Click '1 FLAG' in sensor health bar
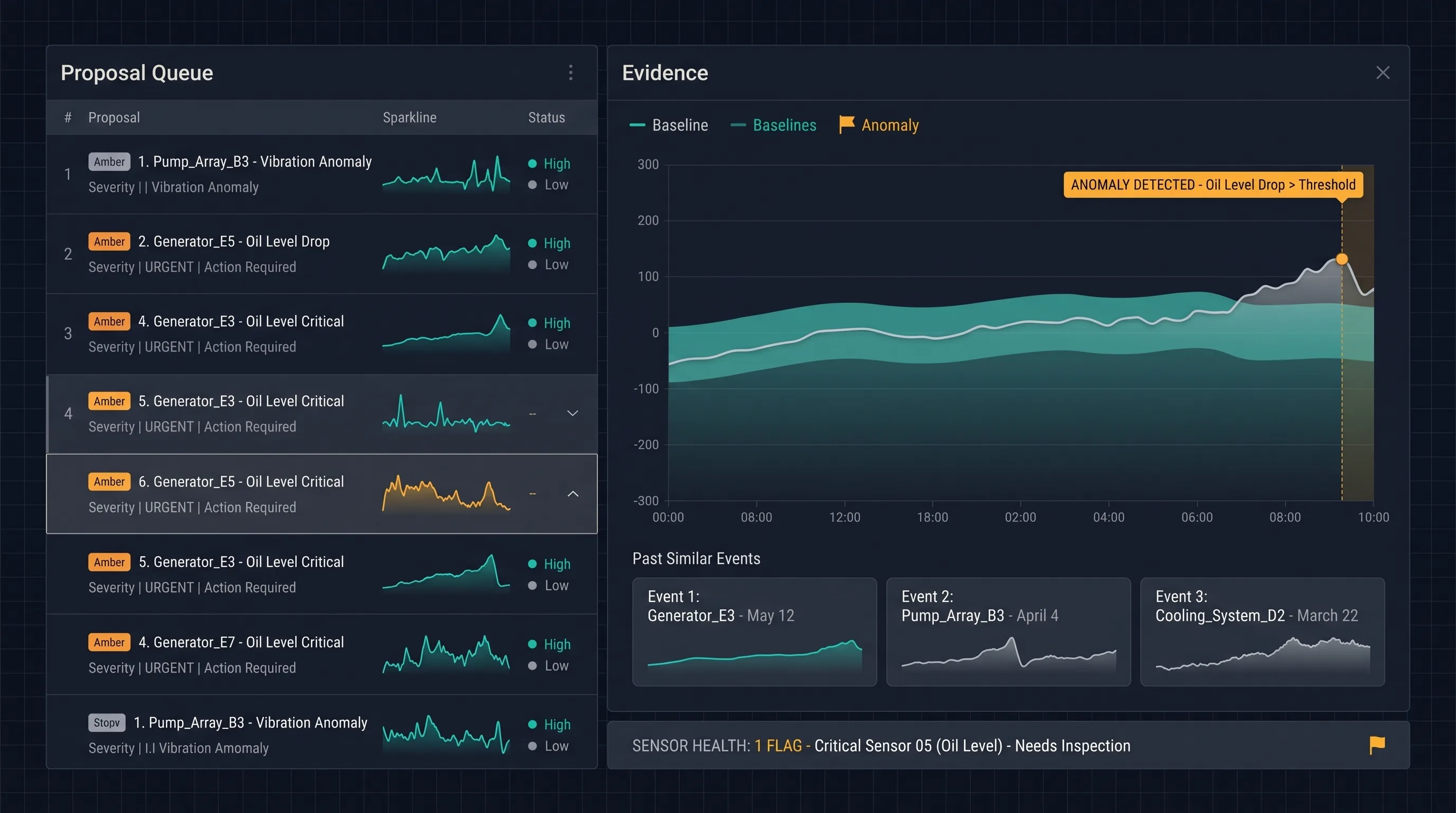Screen dimensions: 1456x813 (x=778, y=746)
